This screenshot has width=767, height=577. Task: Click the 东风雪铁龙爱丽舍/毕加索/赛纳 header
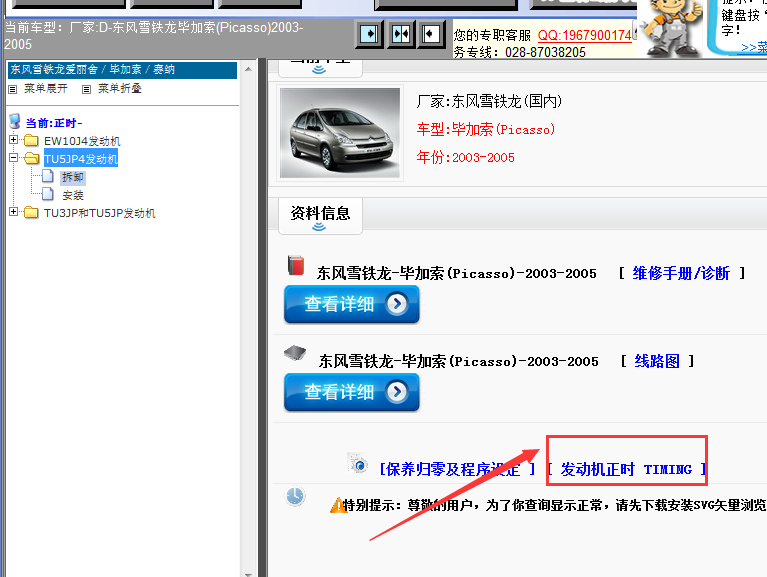point(122,70)
